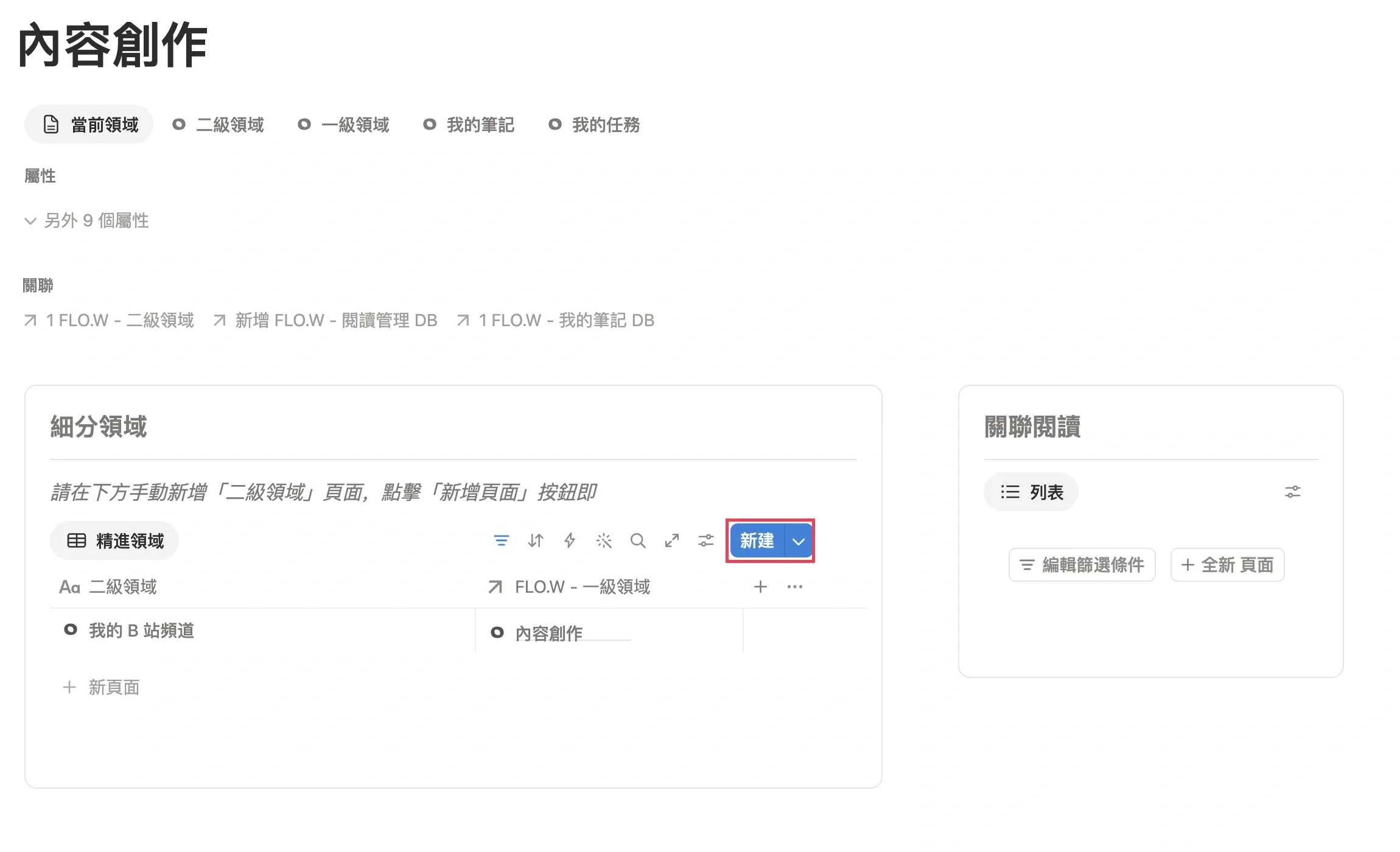Switch to the 二級領域 tab
1400x852 pixels.
[x=218, y=125]
